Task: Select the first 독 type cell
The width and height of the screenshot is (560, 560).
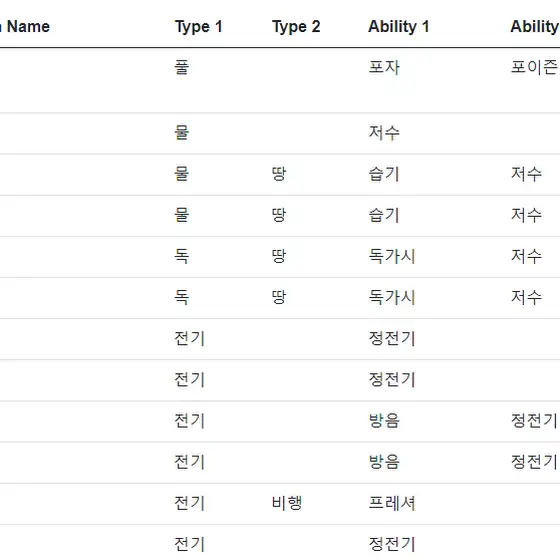Action: (x=181, y=256)
